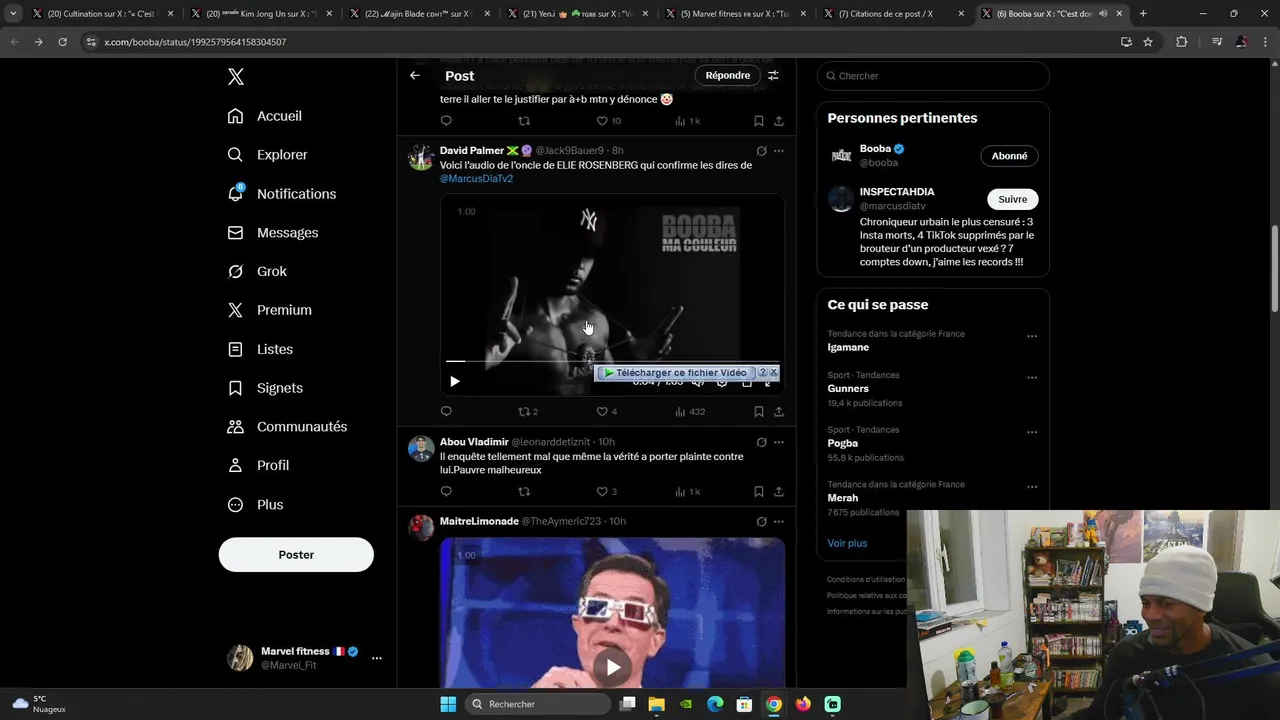Play the MaitreLimonade GIF video

point(612,667)
